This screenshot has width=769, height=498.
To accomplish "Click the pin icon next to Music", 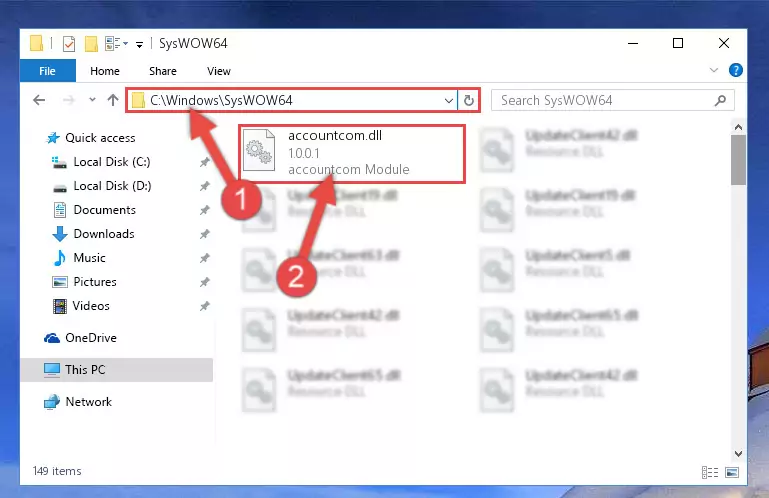I will (205, 258).
